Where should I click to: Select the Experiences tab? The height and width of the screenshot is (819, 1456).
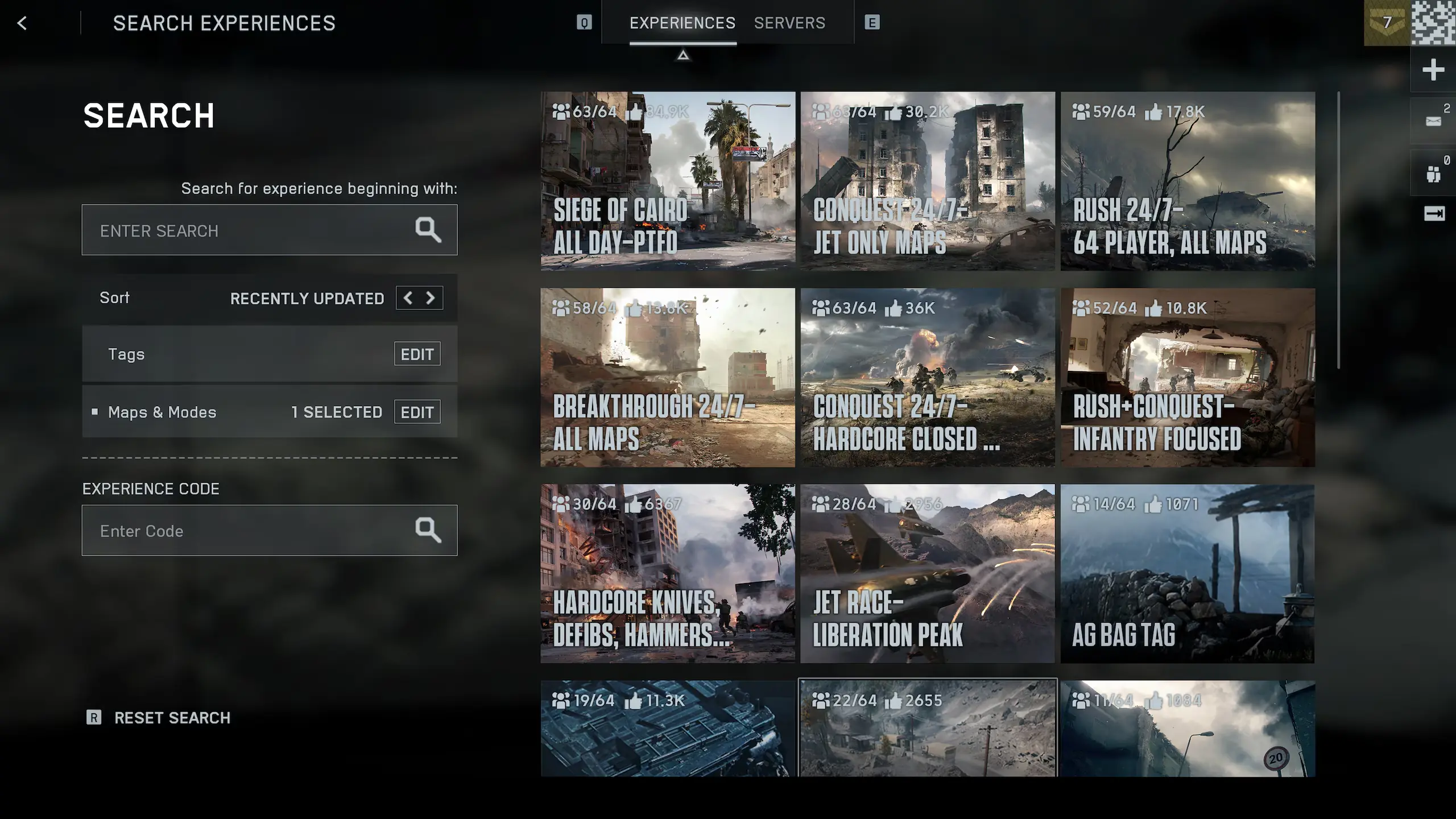tap(682, 23)
